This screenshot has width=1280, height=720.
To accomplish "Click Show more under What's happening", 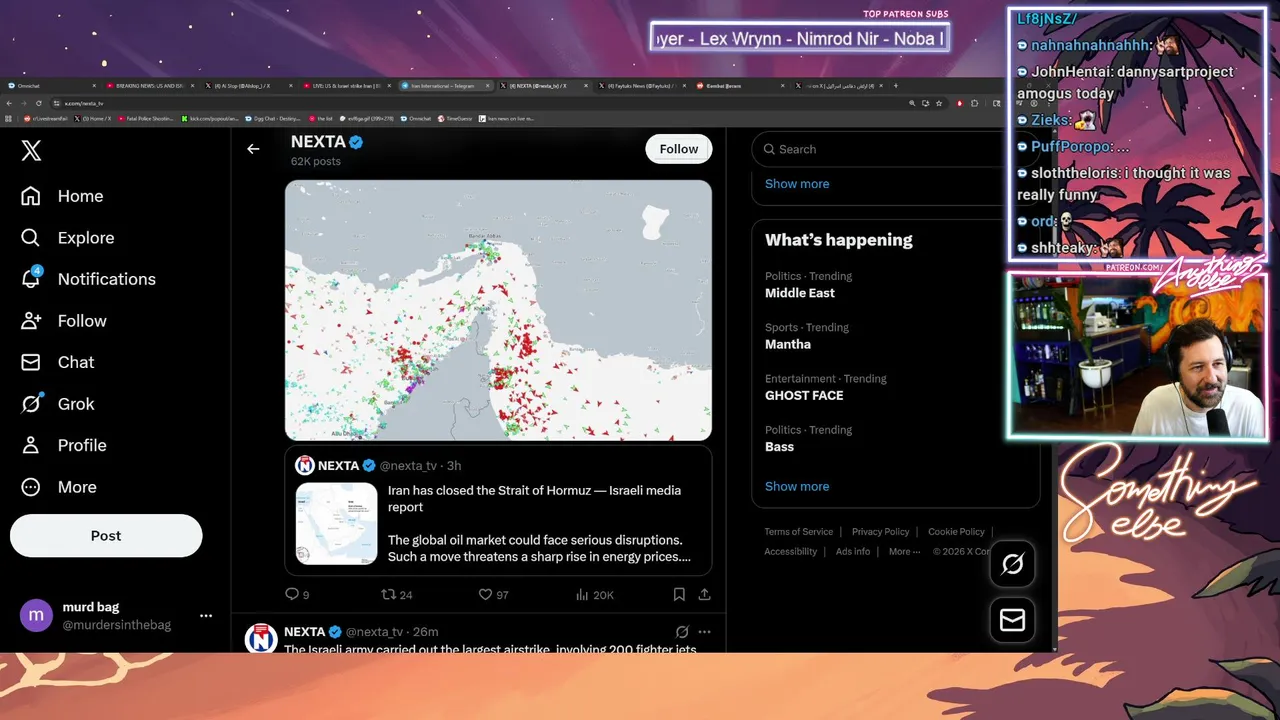I will (797, 486).
